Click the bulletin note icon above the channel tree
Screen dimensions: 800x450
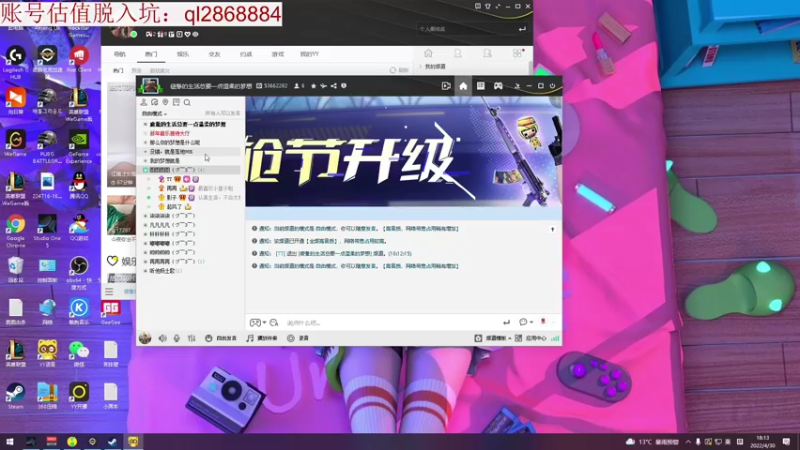tap(176, 103)
